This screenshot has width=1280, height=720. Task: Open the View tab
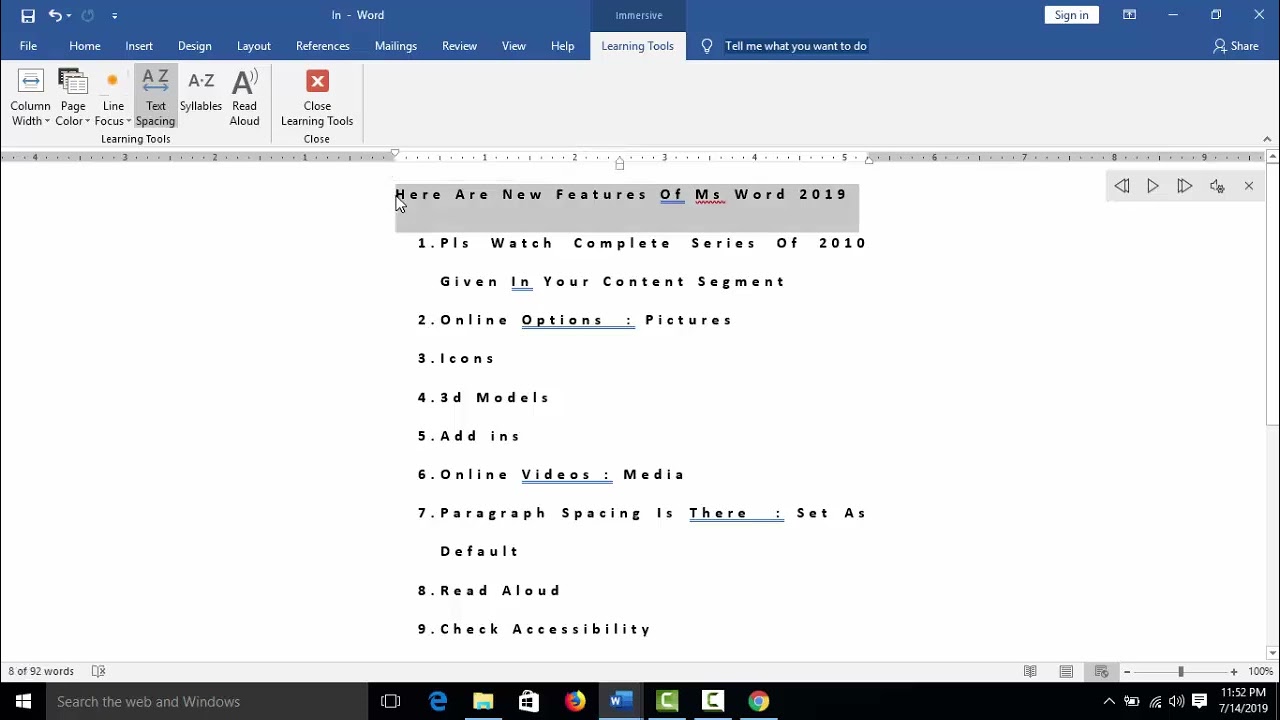514,46
